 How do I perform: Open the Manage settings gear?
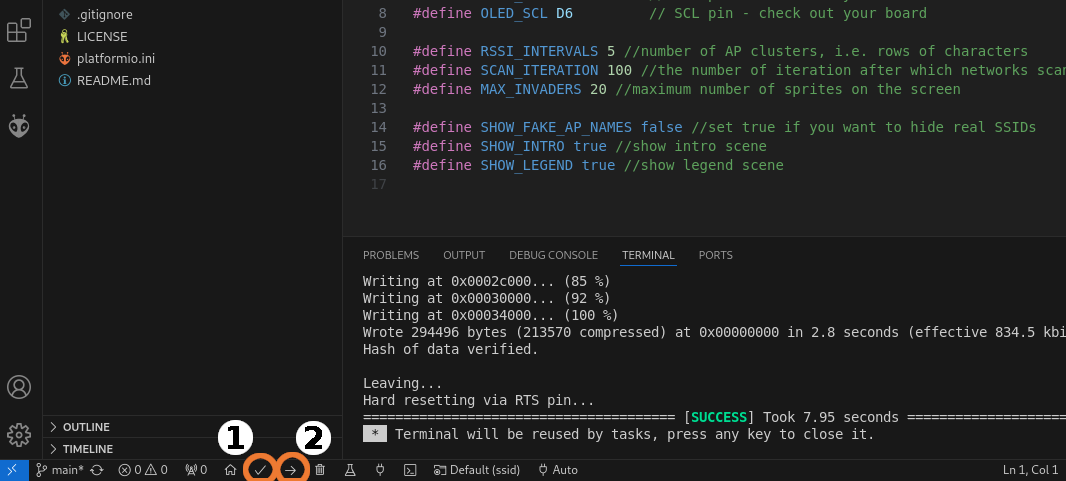pos(19,434)
